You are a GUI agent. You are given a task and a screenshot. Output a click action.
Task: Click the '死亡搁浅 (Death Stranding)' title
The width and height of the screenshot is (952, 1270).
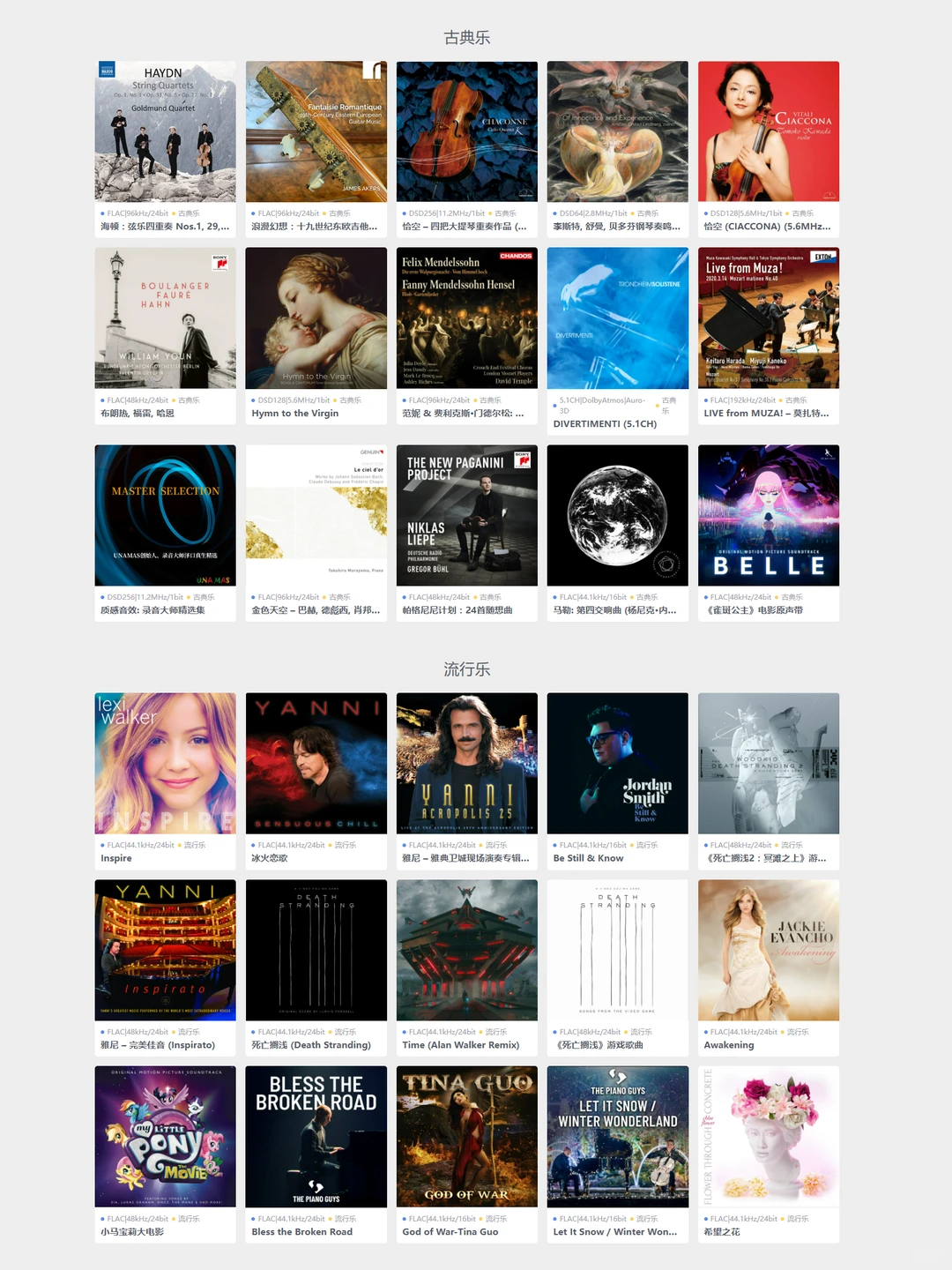[x=311, y=1045]
